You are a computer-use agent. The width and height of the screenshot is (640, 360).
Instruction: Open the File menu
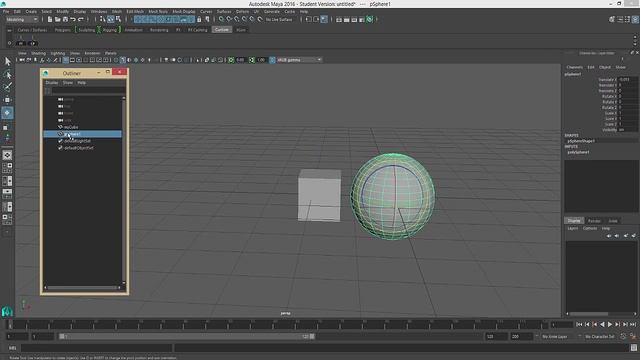coord(6,11)
